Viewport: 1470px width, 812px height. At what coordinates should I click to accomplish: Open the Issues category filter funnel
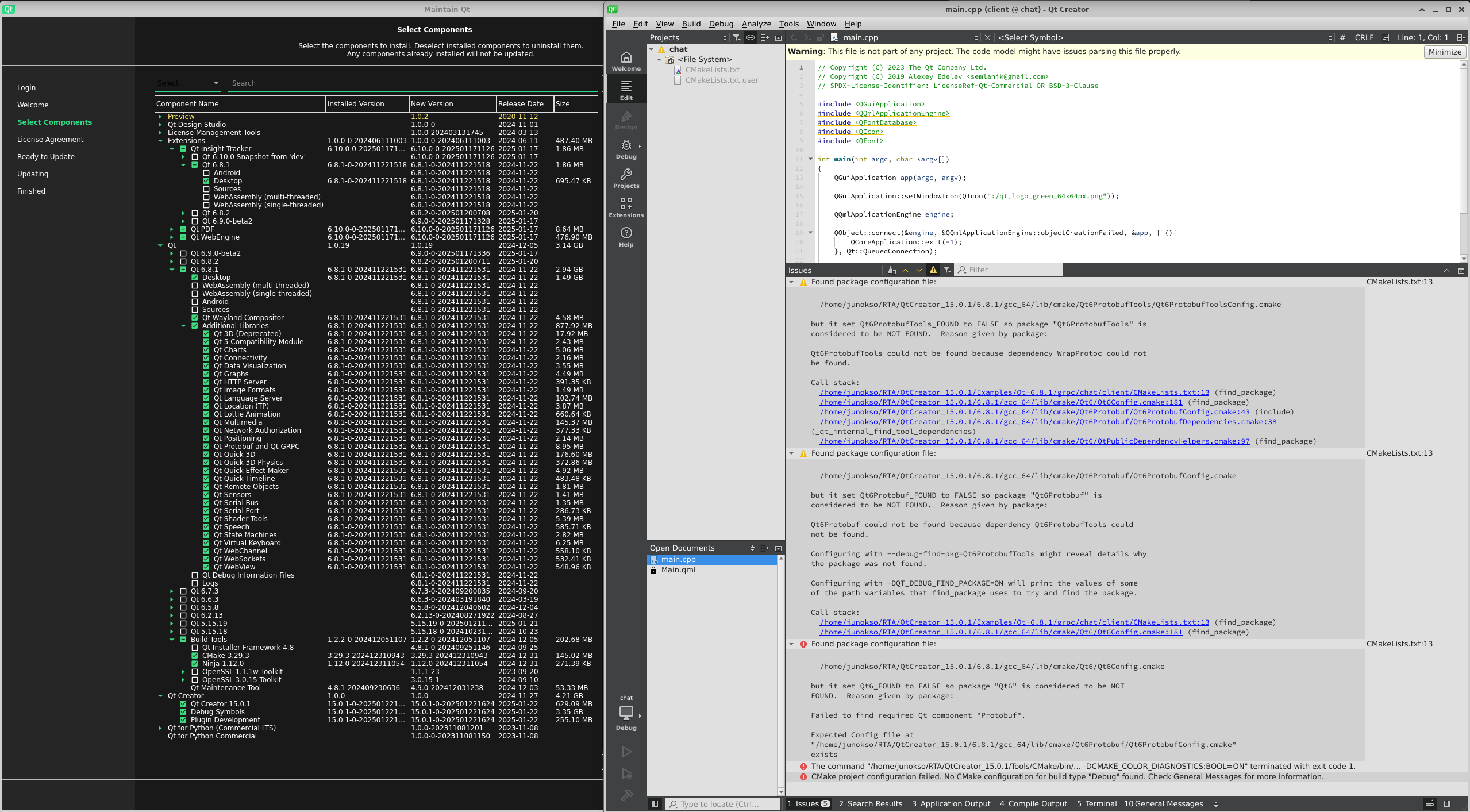(x=947, y=270)
